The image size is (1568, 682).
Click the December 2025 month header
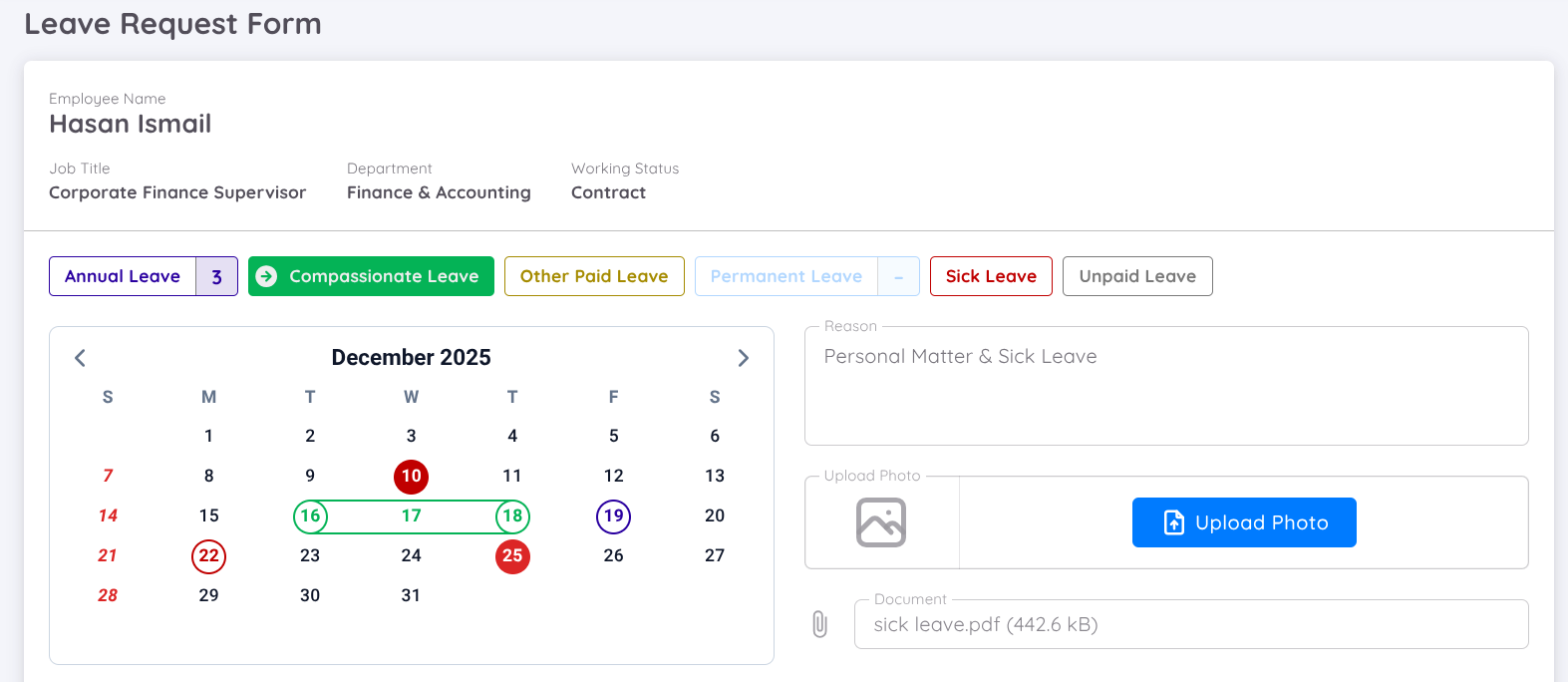[411, 358]
